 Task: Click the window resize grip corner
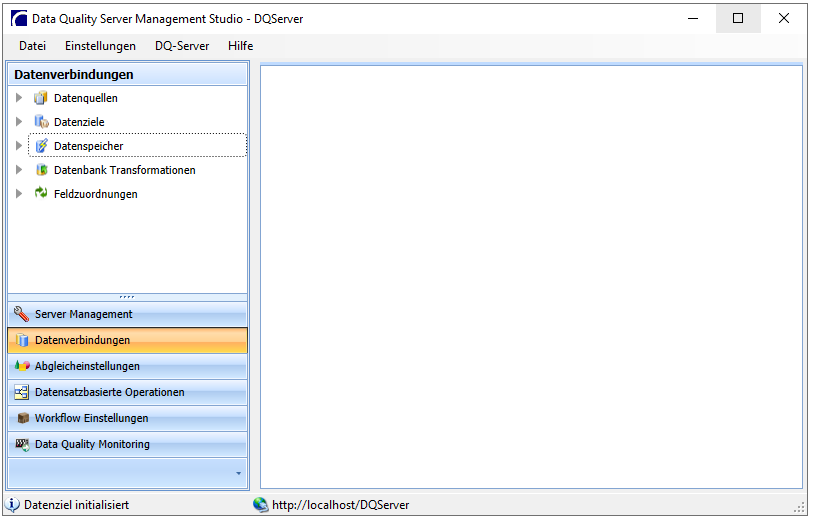pyautogui.click(x=799, y=509)
